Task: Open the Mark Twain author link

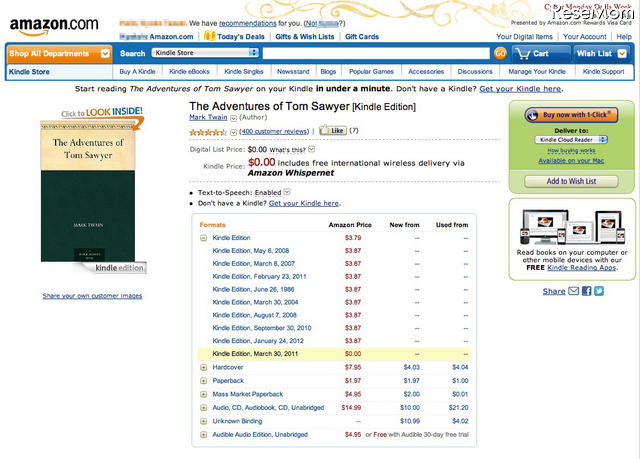Action: (208, 118)
